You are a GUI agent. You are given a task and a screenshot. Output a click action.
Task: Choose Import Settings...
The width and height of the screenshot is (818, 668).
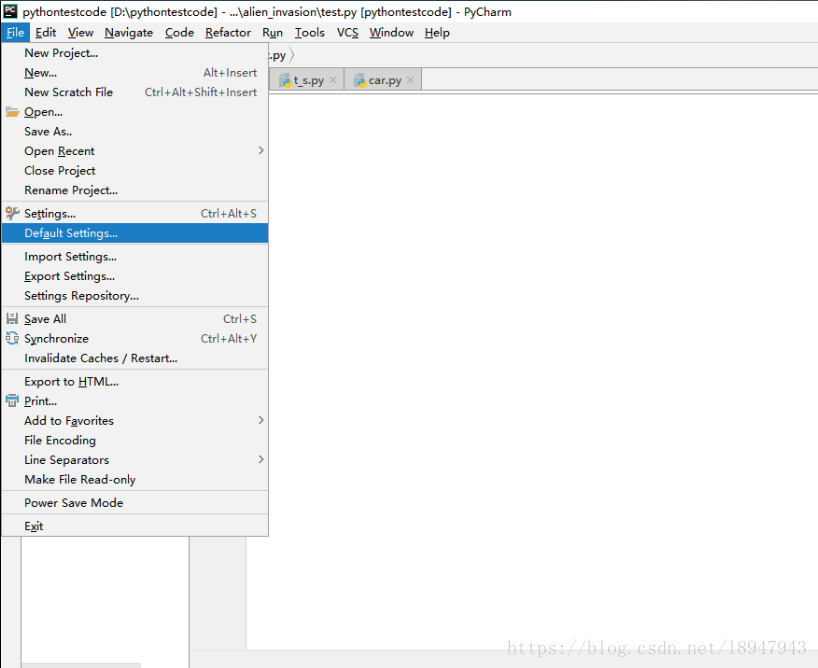pos(135,256)
